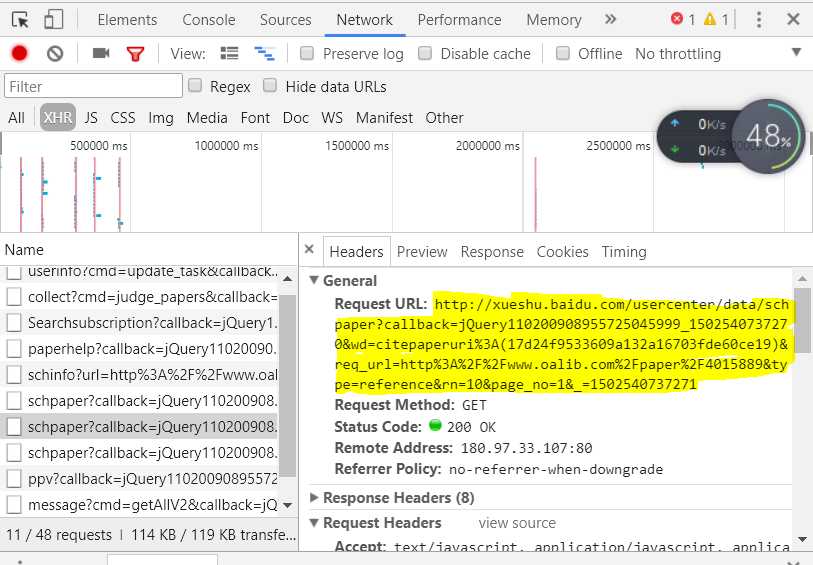This screenshot has width=813, height=565.
Task: Stop recording with the red record button
Action: tap(20, 53)
